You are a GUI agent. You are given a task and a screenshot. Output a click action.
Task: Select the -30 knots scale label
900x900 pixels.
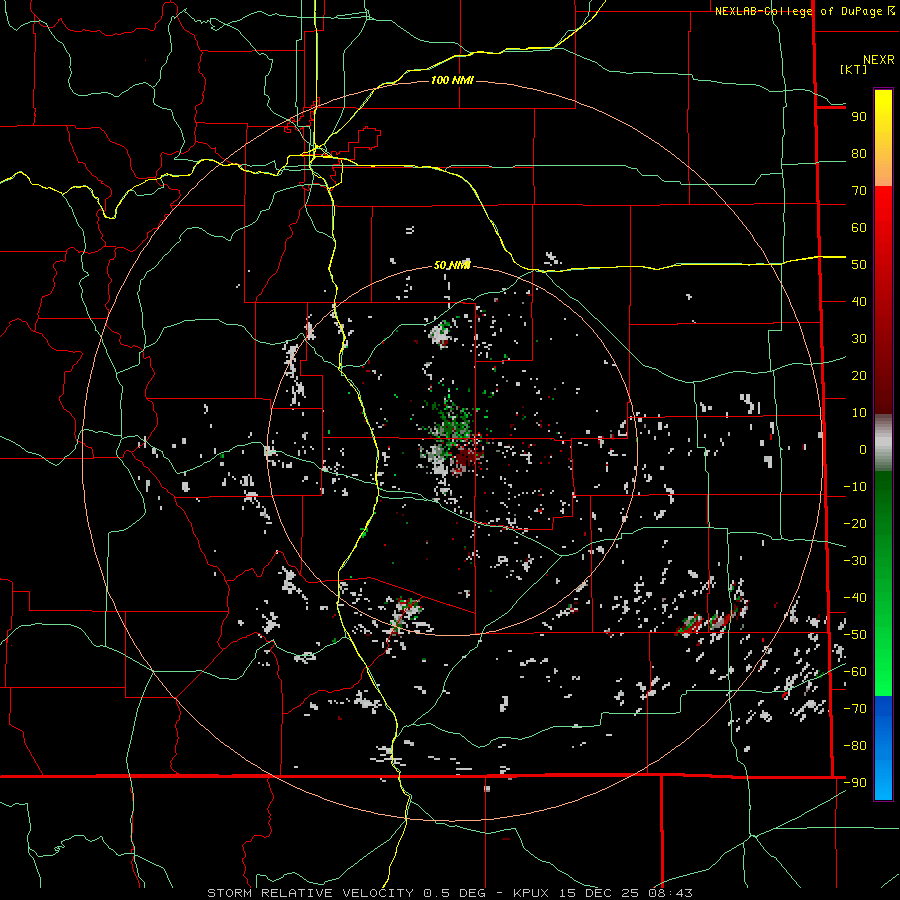[855, 561]
